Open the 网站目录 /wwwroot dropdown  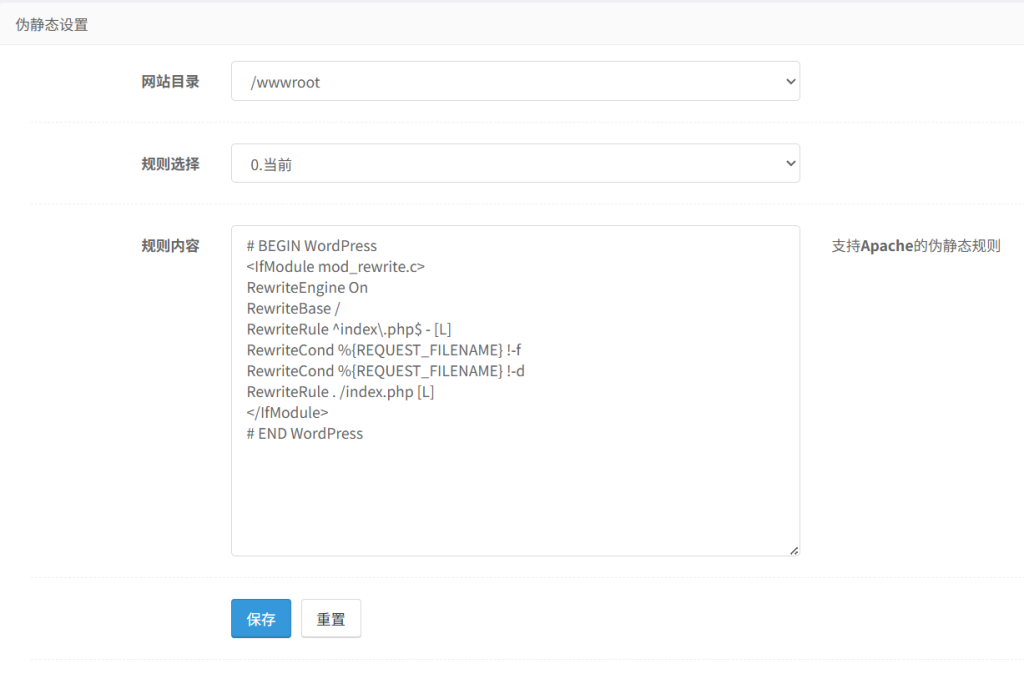click(x=515, y=81)
